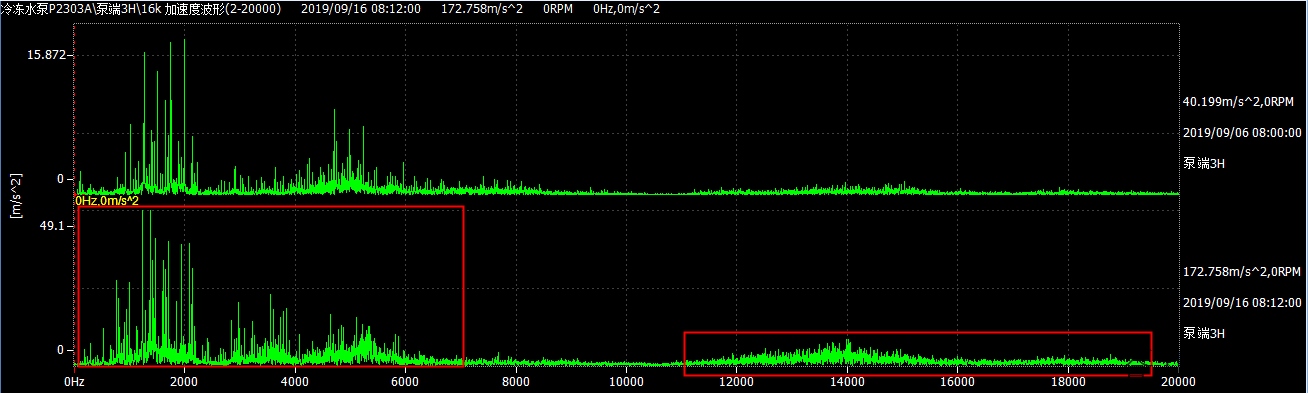Click the 10000 Hz axis tick label
Image resolution: width=1308 pixels, height=393 pixels.
pos(626,382)
